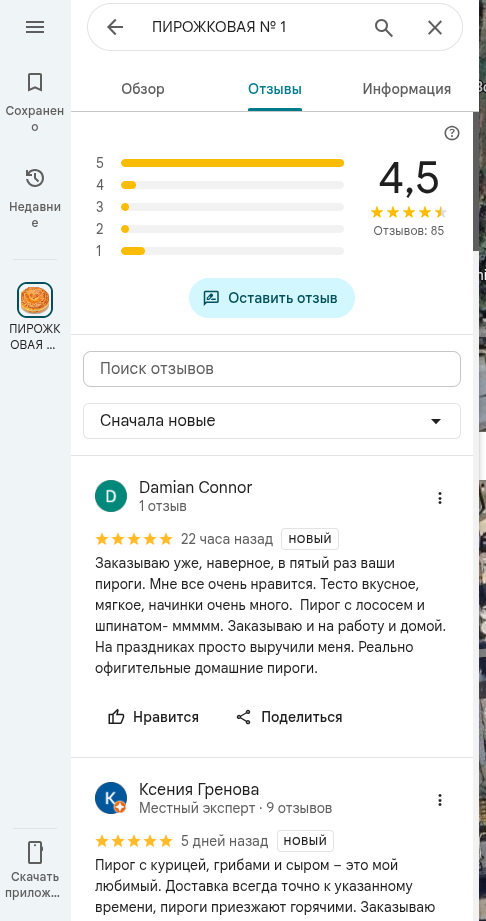The image size is (486, 921).
Task: Click the 3-star rating bar
Action: point(232,207)
